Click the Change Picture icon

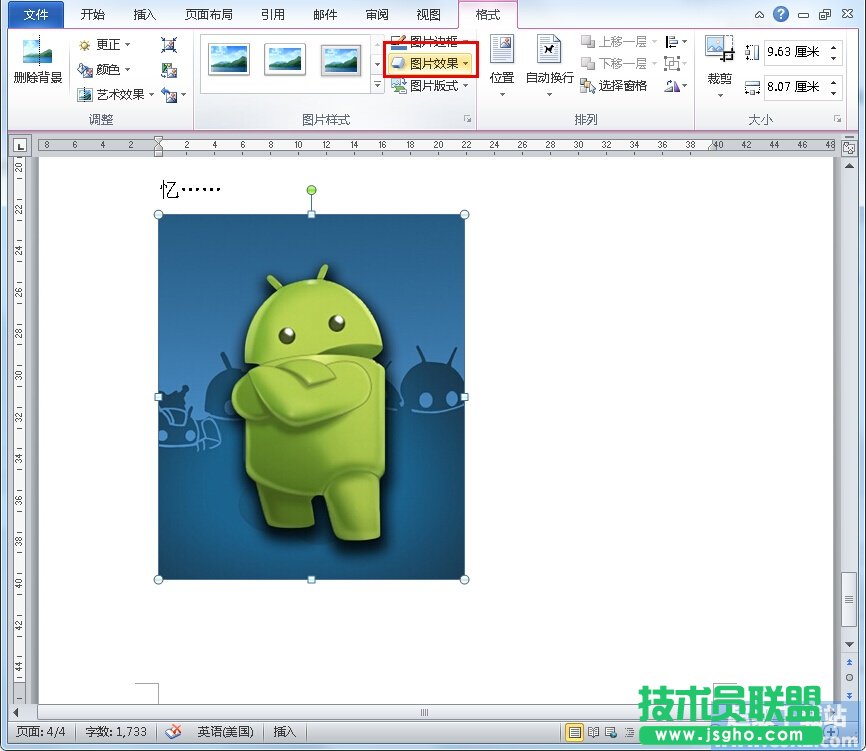click(169, 70)
